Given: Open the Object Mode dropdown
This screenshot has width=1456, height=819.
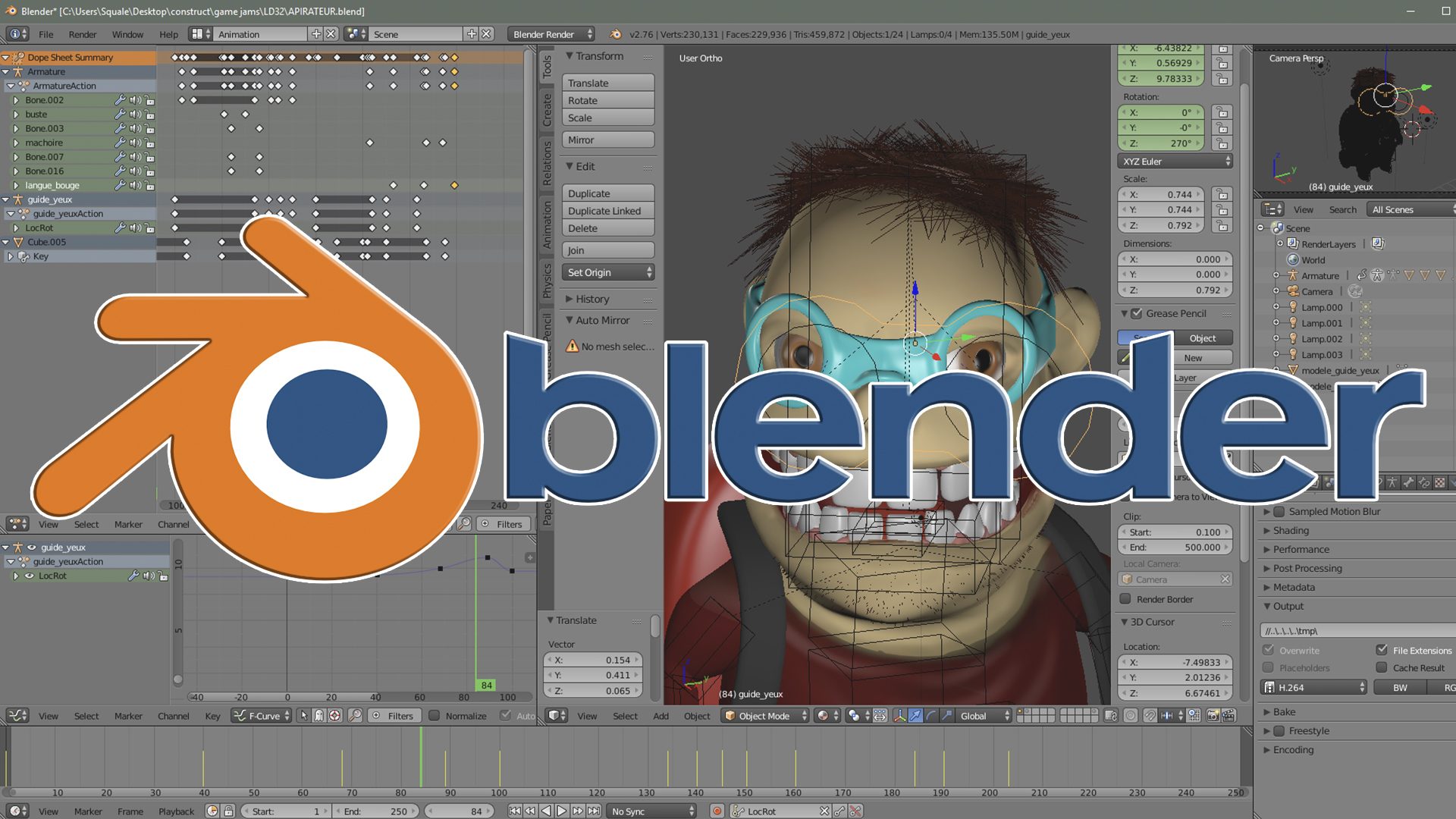Looking at the screenshot, I should click(764, 716).
